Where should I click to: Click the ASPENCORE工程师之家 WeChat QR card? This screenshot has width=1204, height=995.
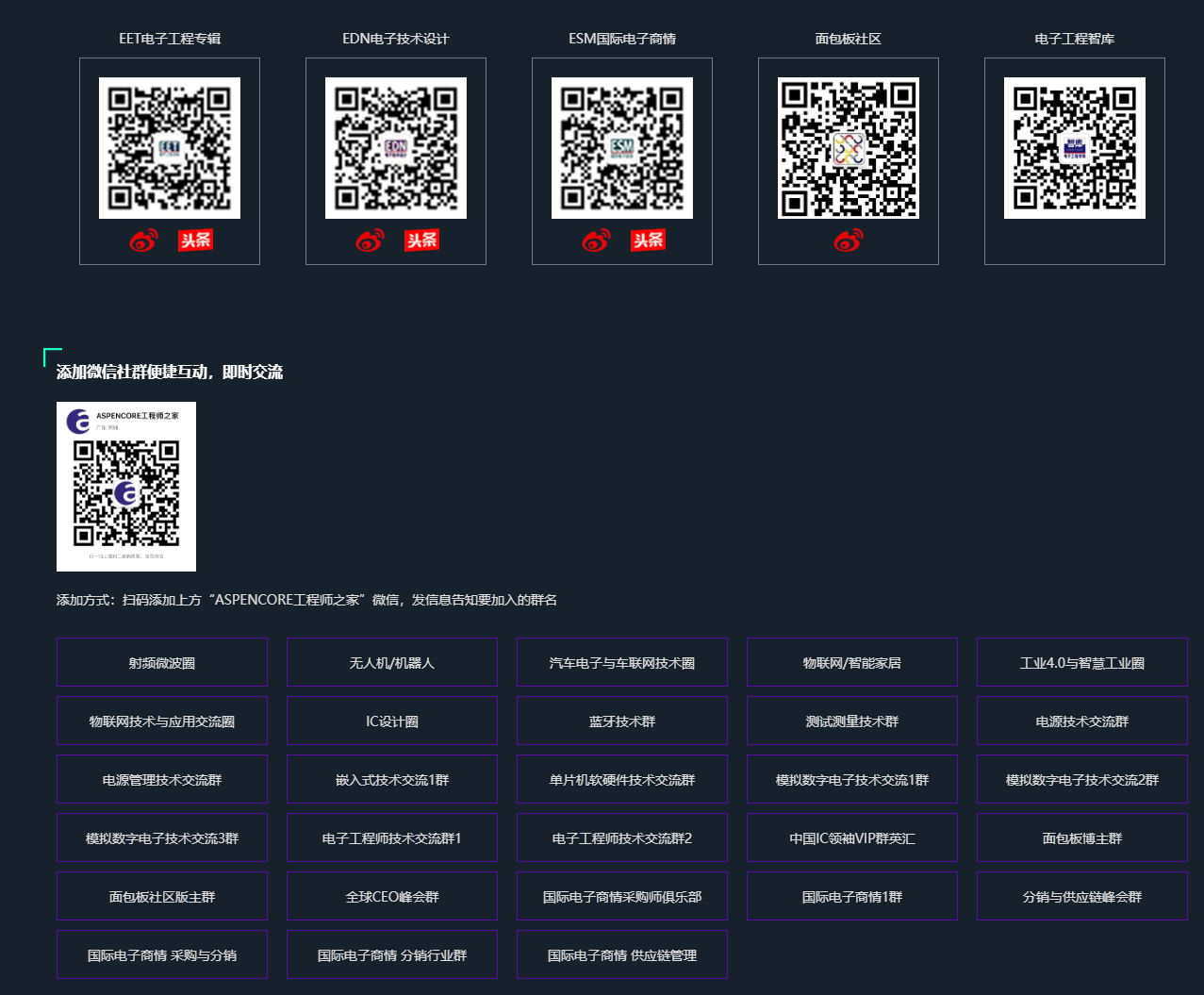[x=126, y=487]
